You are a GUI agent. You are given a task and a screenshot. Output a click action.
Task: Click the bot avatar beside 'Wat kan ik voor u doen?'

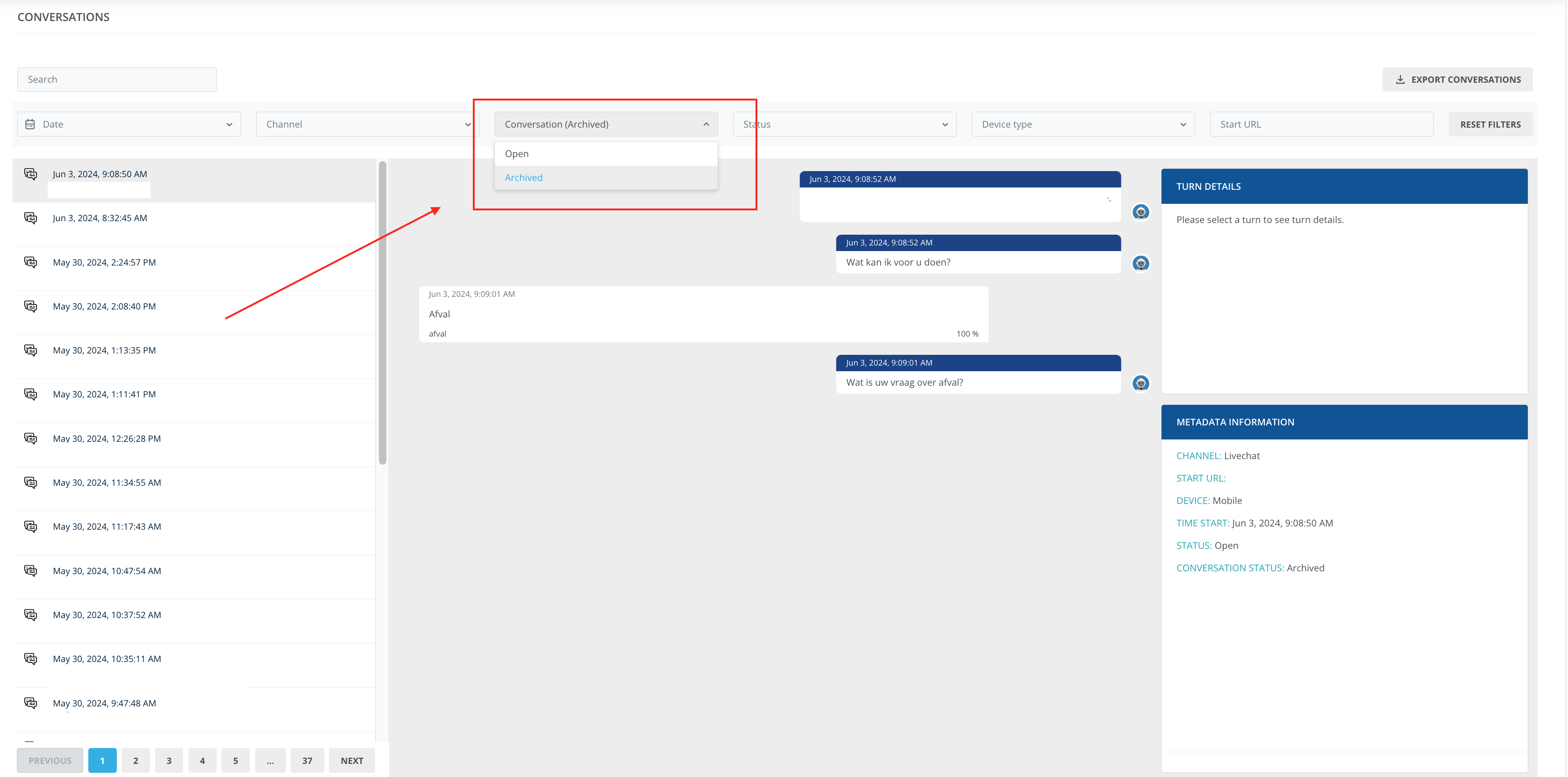pyautogui.click(x=1140, y=263)
